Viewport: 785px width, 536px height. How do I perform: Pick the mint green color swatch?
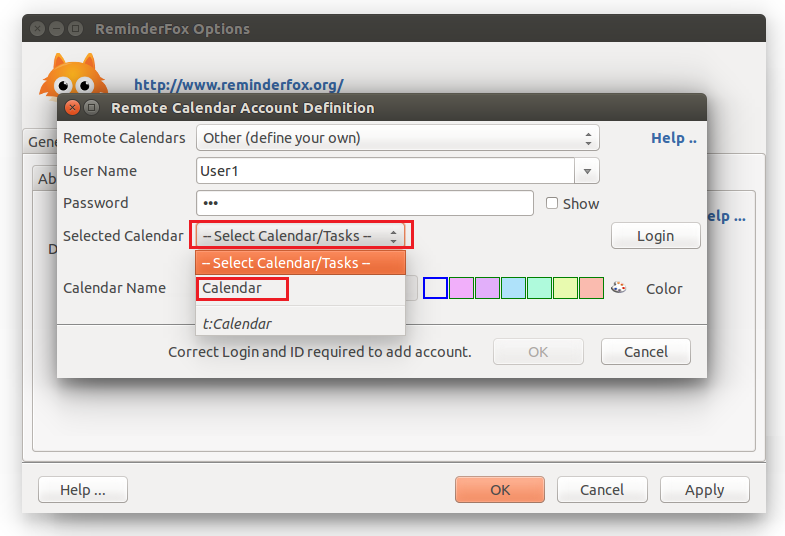point(539,288)
